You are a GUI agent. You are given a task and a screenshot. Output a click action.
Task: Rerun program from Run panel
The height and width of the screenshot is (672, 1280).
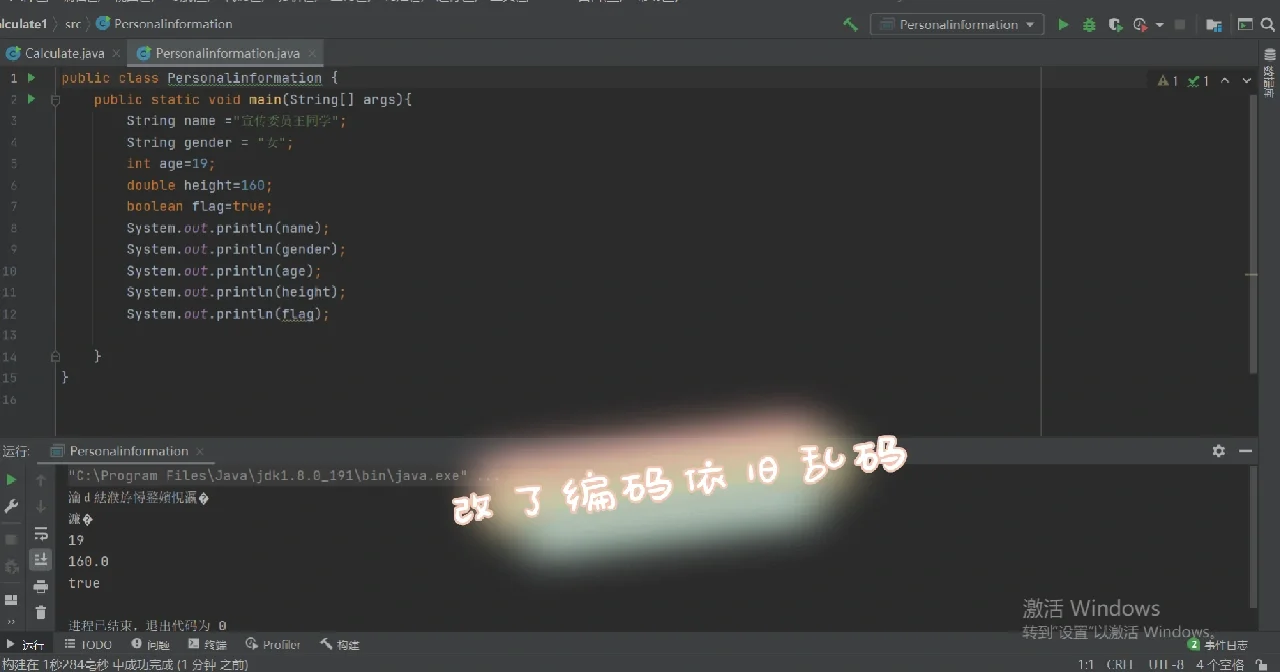point(12,480)
